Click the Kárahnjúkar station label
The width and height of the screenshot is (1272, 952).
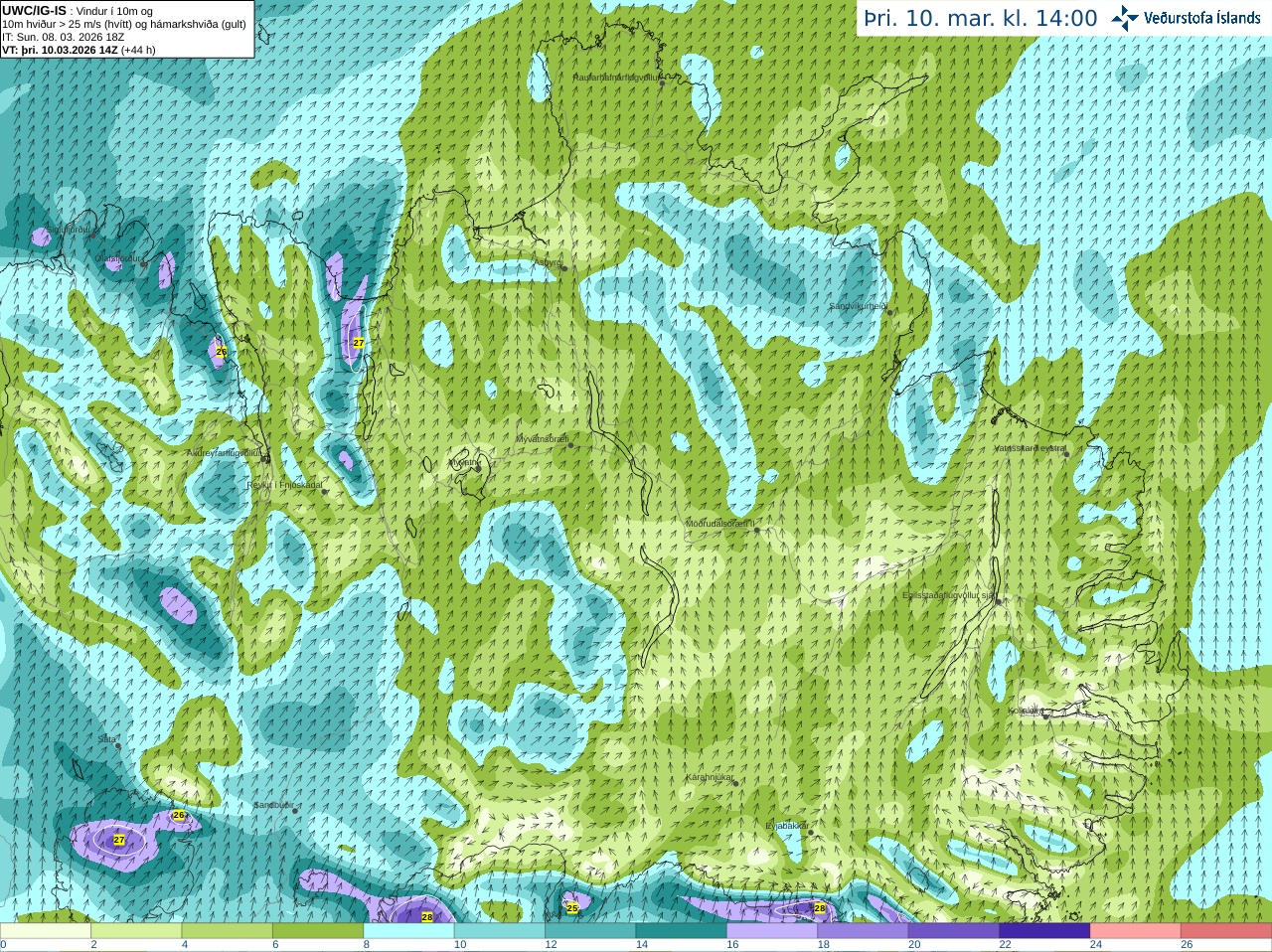[710, 777]
